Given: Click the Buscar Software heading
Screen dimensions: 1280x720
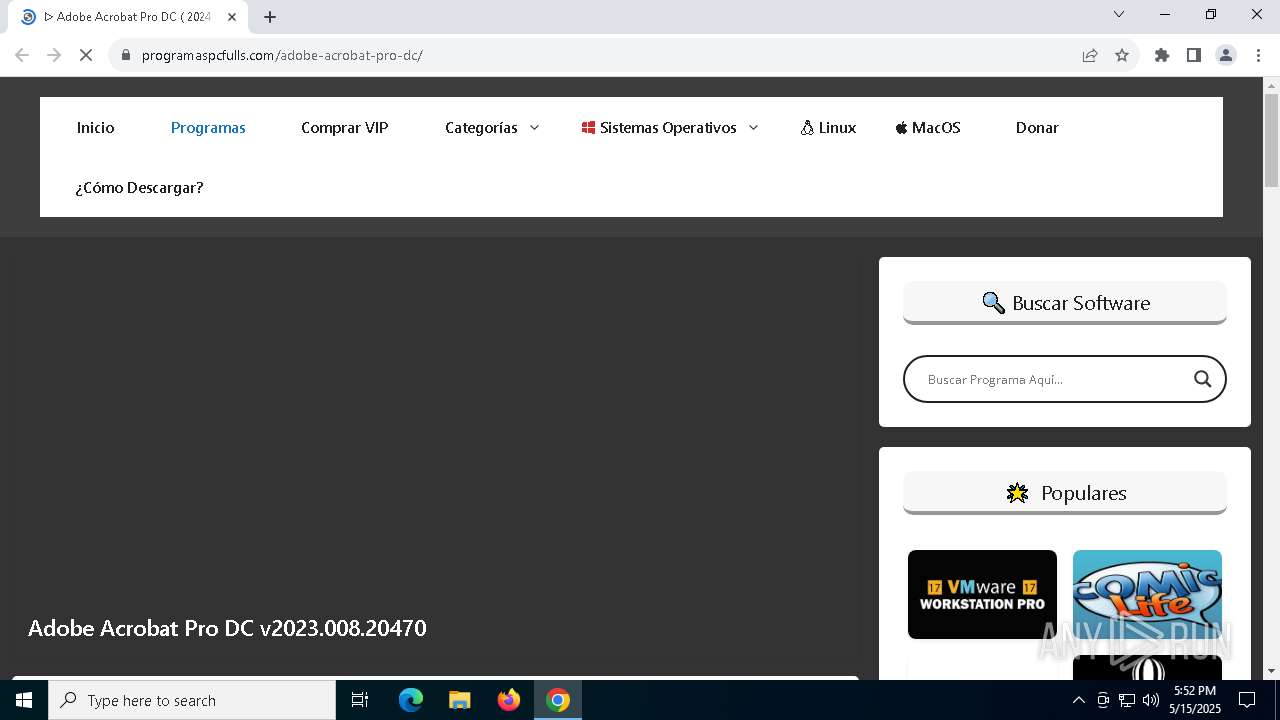Looking at the screenshot, I should (x=1065, y=303).
